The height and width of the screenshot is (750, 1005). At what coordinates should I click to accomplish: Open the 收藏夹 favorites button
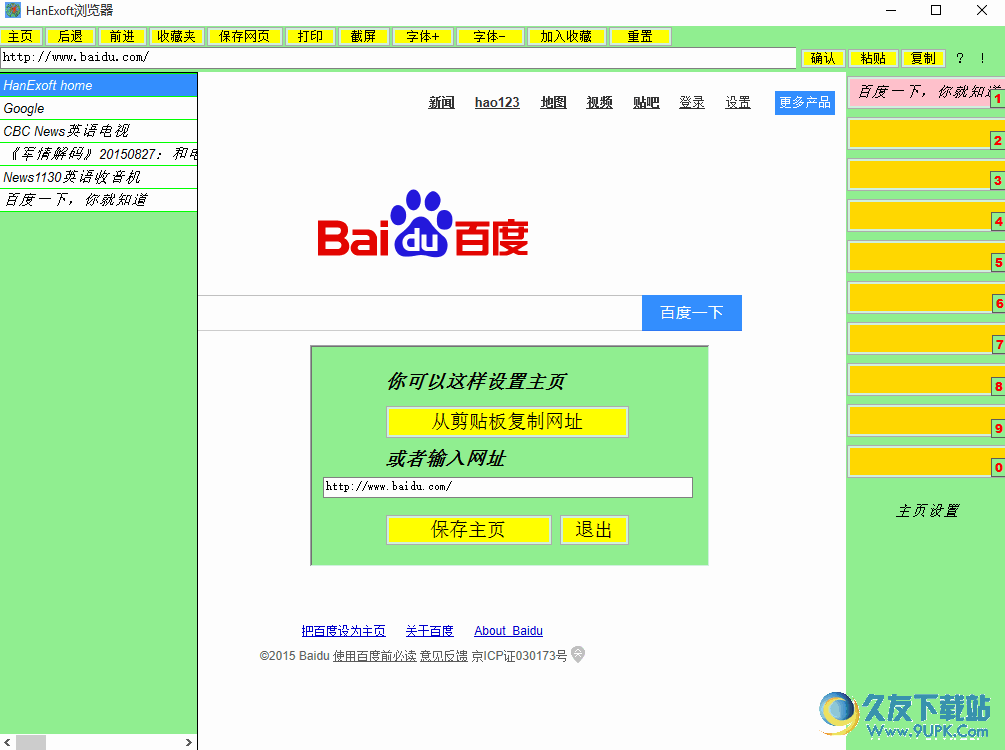coord(176,37)
